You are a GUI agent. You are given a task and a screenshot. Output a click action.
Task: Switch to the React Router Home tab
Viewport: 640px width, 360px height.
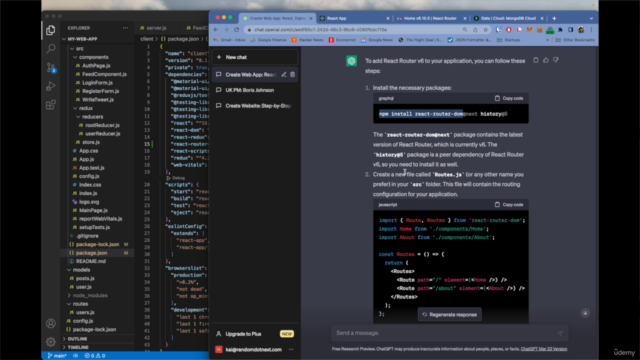(429, 18)
